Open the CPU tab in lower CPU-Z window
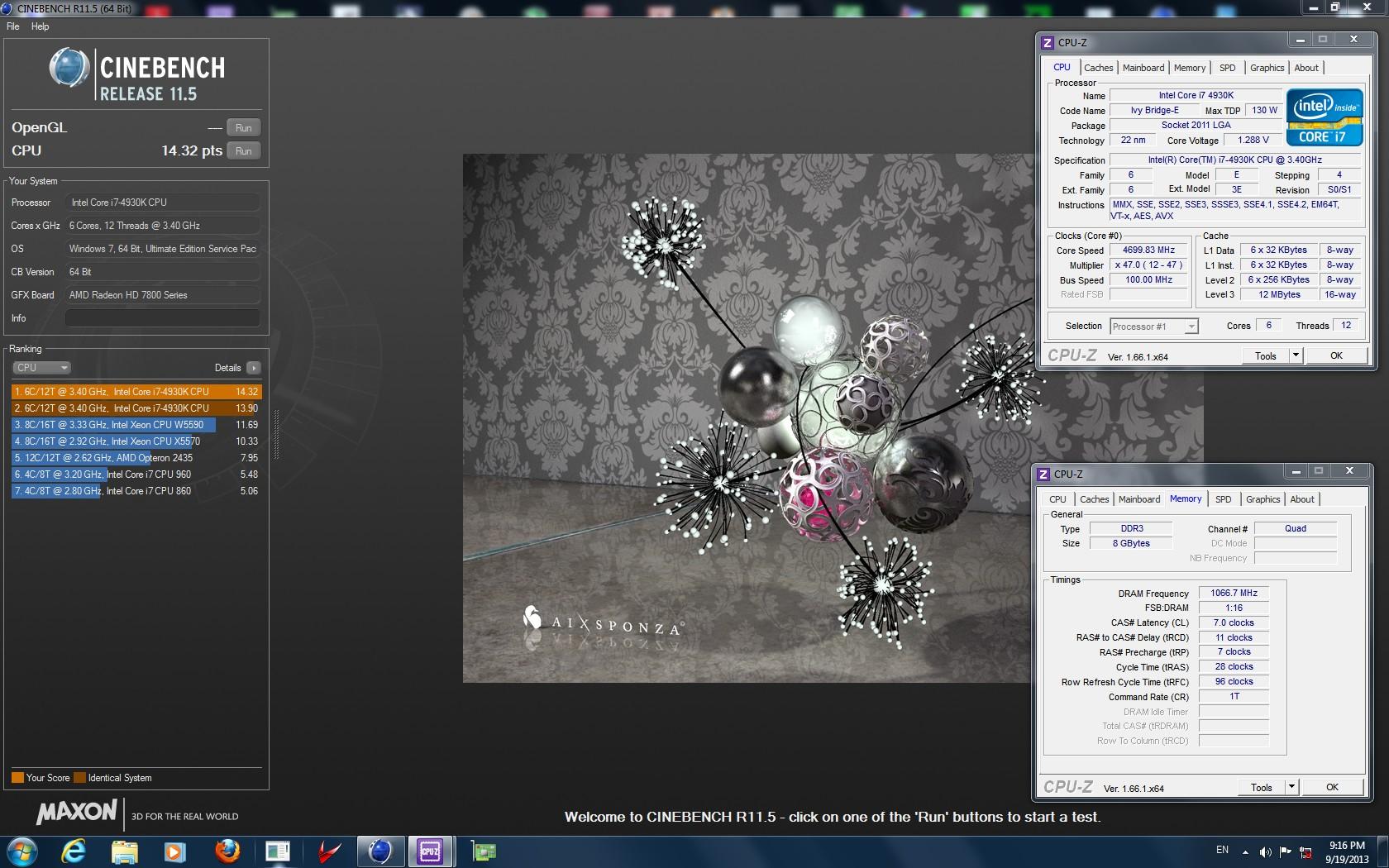The image size is (1389, 868). point(1057,499)
